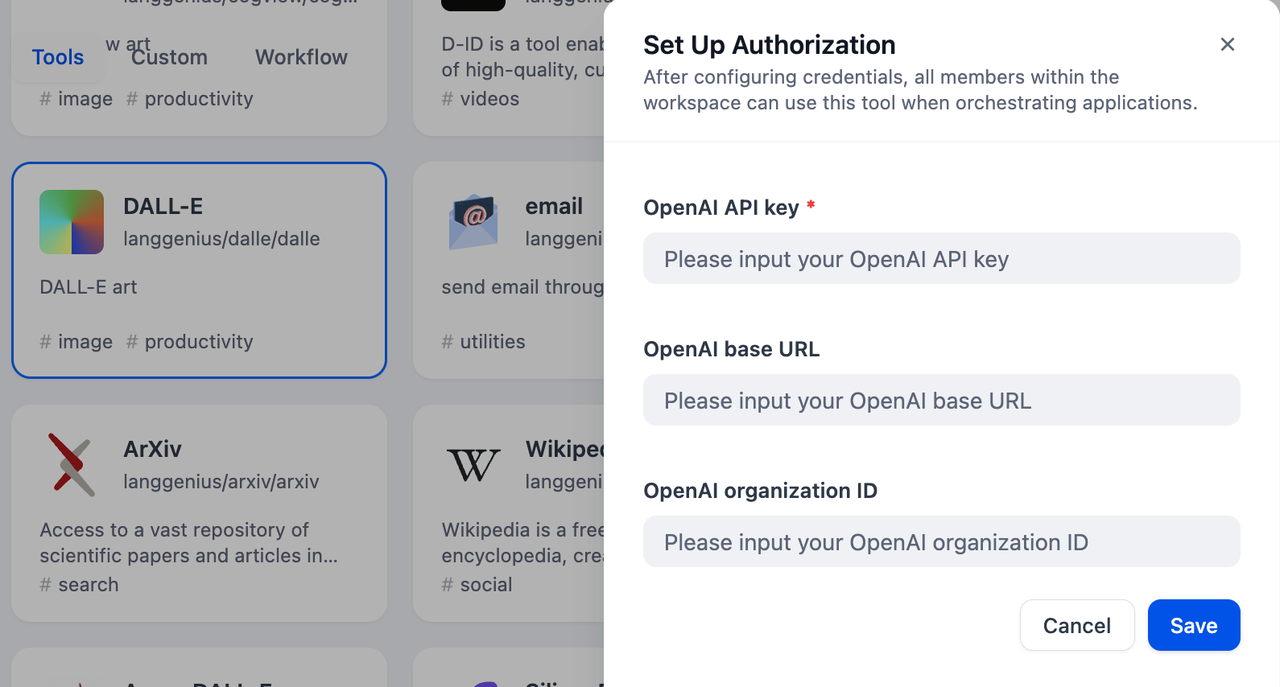Open the Custom tab

click(169, 57)
